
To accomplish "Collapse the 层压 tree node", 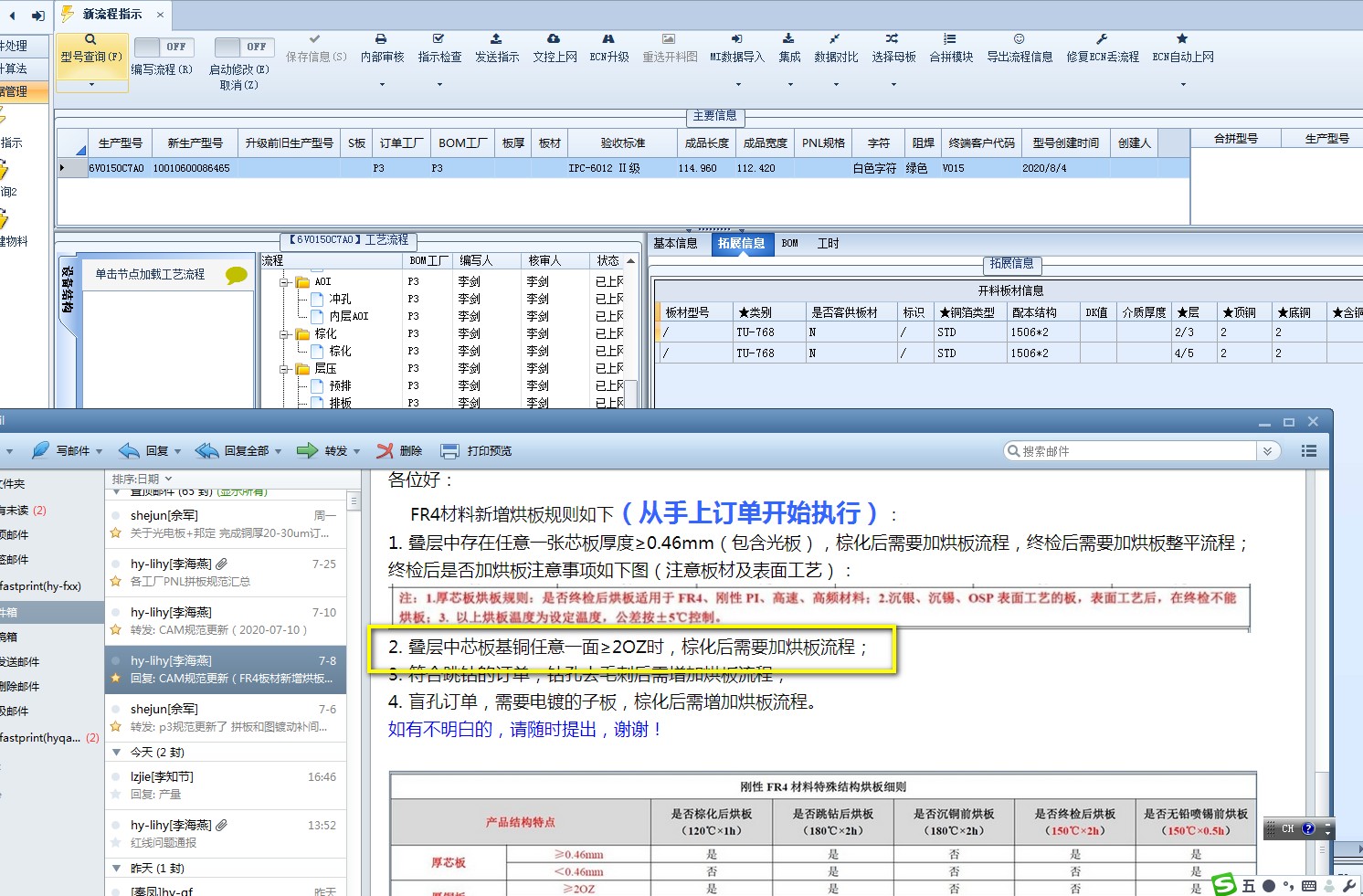I will click(285, 369).
